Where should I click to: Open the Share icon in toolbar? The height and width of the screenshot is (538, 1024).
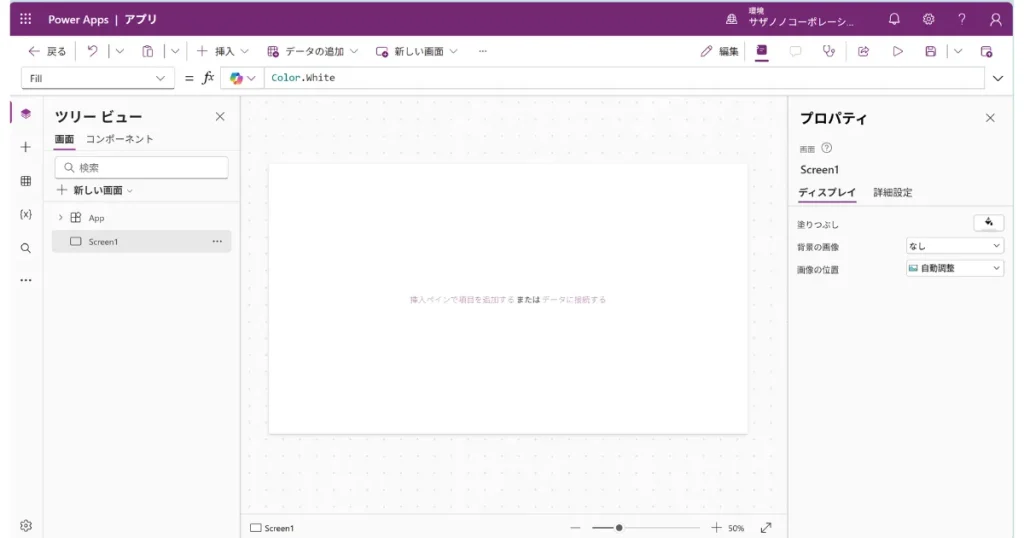(x=863, y=51)
